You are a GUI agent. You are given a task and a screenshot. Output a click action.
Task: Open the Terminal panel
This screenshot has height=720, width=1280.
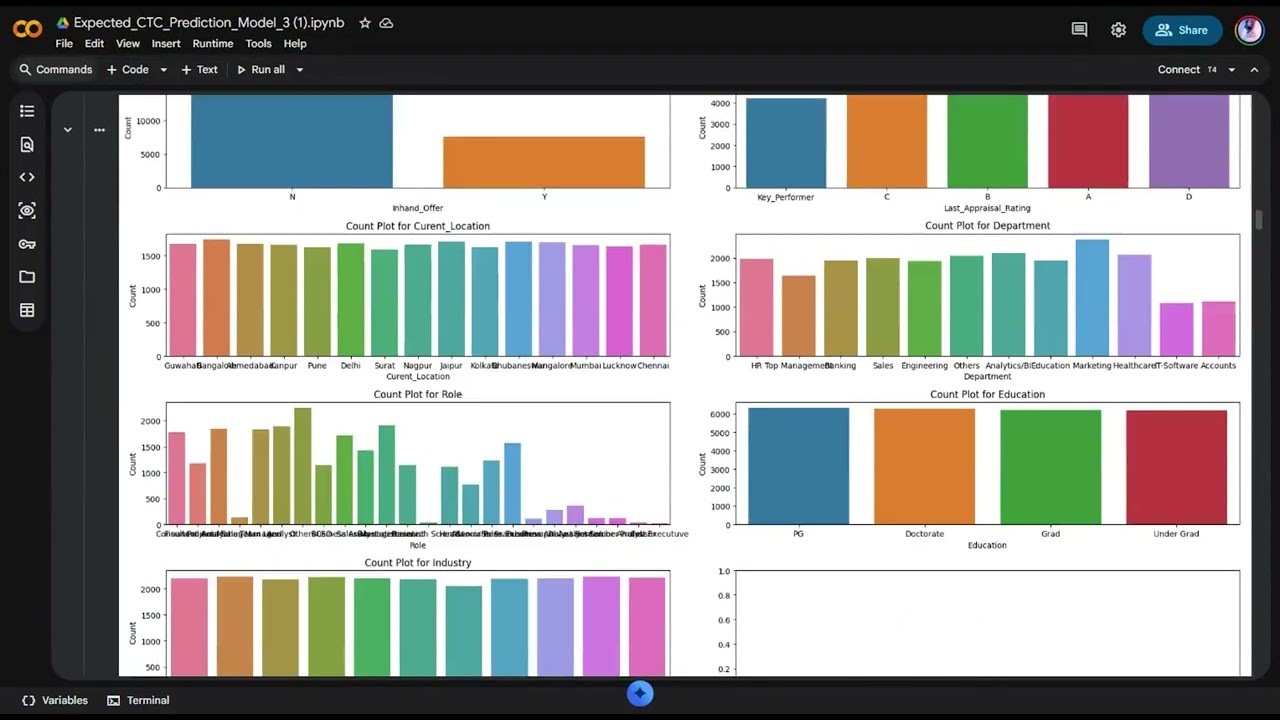click(138, 700)
